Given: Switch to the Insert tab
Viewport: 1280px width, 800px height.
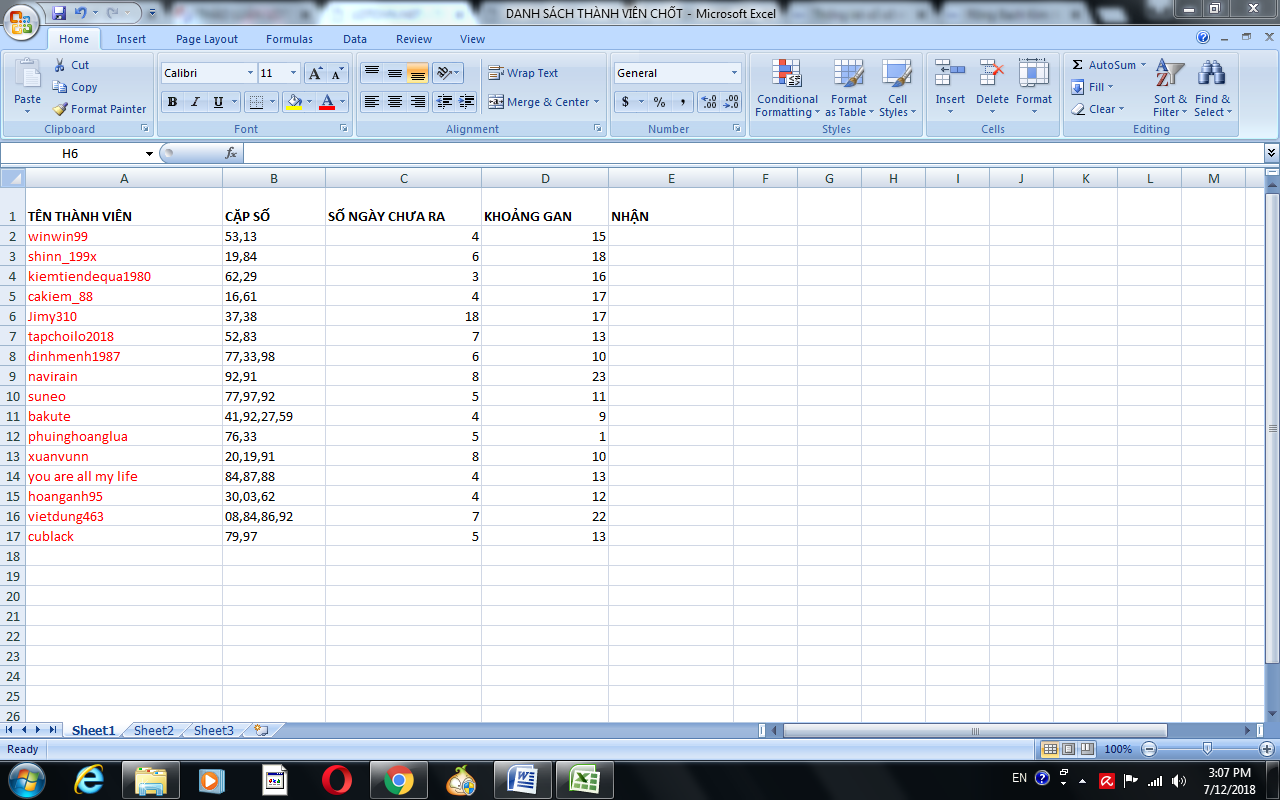Looking at the screenshot, I should (x=131, y=39).
